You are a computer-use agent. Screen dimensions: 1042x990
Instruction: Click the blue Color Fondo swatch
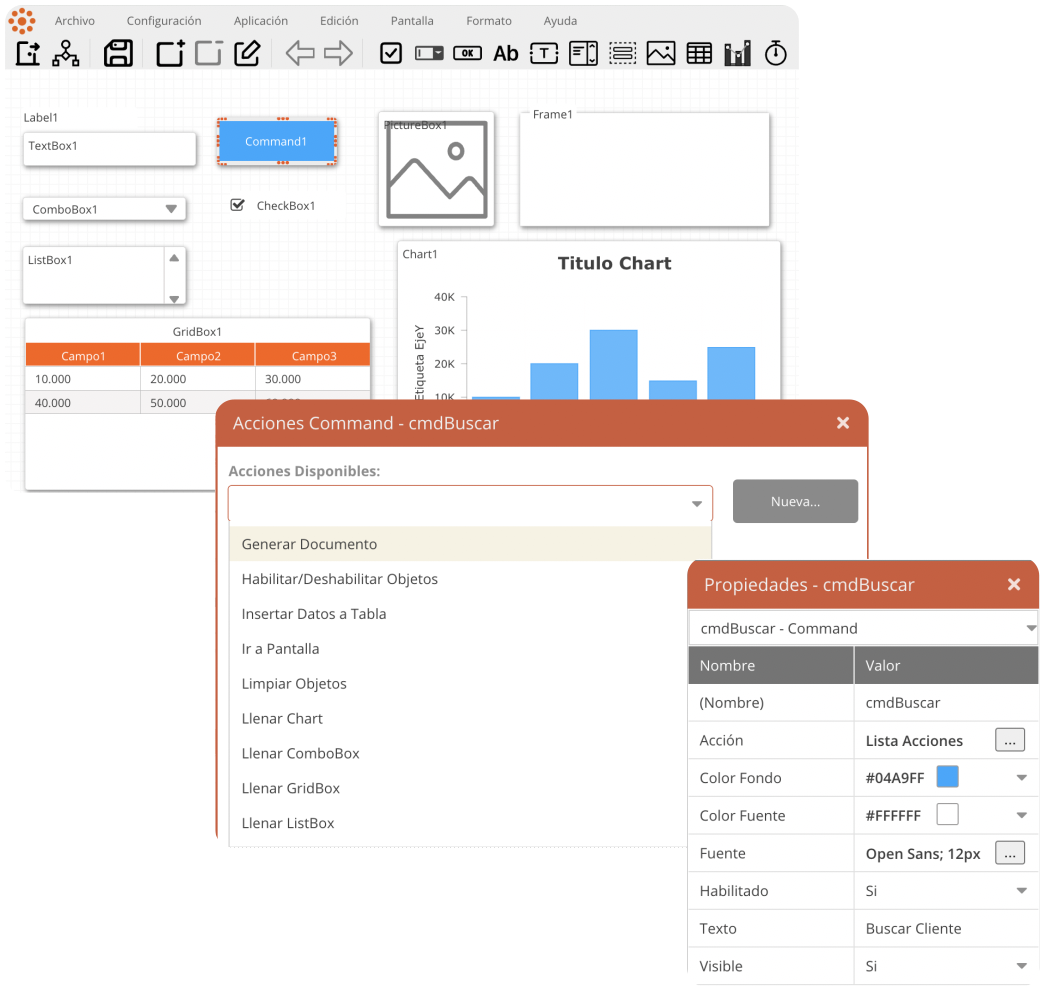[x=947, y=777]
